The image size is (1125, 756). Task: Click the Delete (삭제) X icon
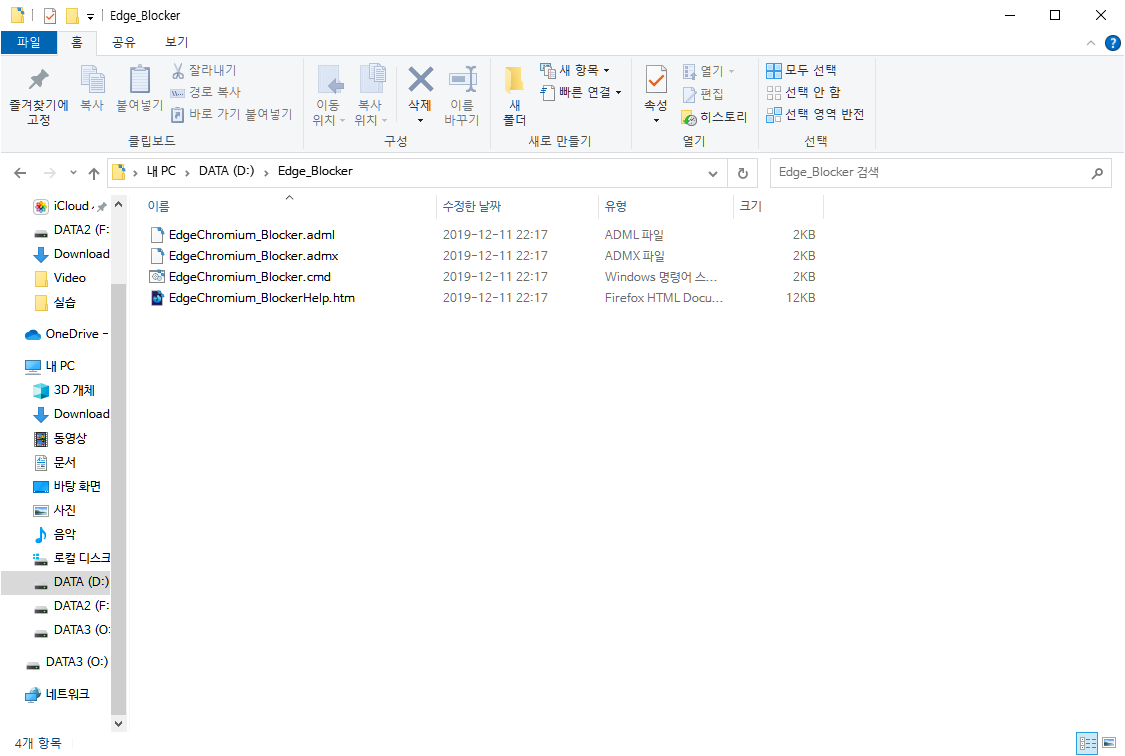click(420, 80)
